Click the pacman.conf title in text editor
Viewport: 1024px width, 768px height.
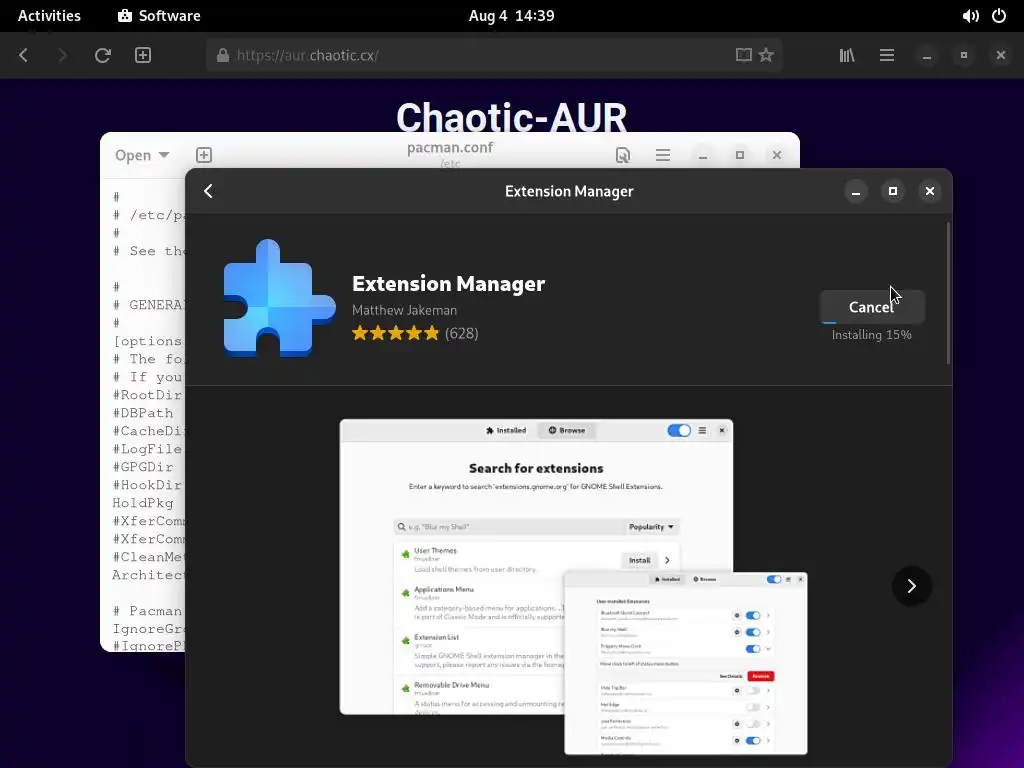[x=450, y=148]
